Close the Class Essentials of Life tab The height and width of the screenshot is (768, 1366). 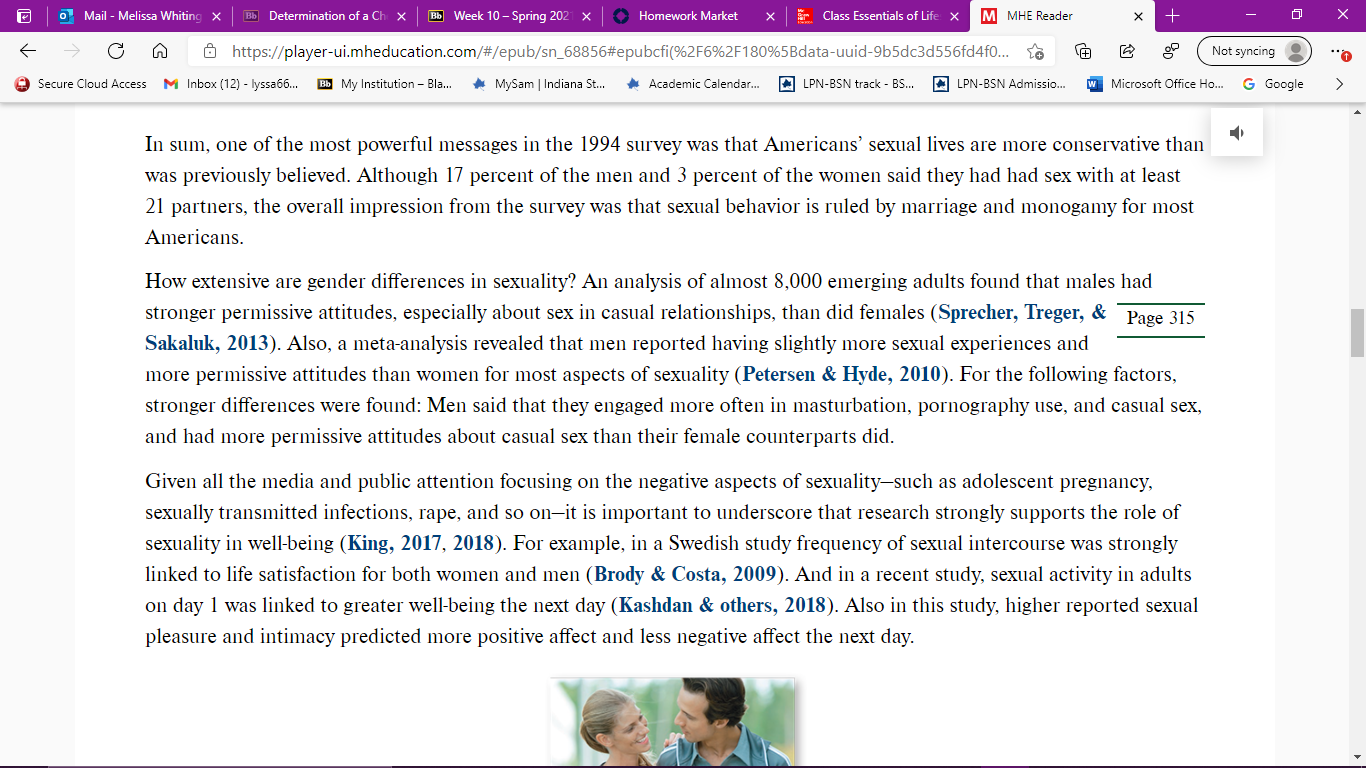(953, 16)
